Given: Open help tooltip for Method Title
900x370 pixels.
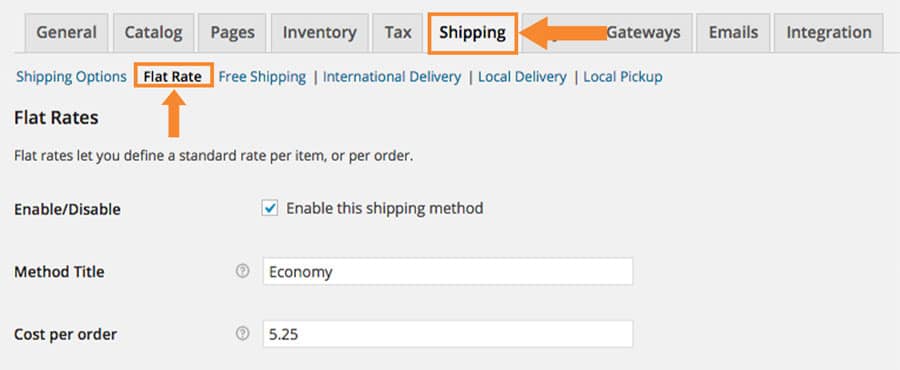Looking at the screenshot, I should click(x=243, y=271).
